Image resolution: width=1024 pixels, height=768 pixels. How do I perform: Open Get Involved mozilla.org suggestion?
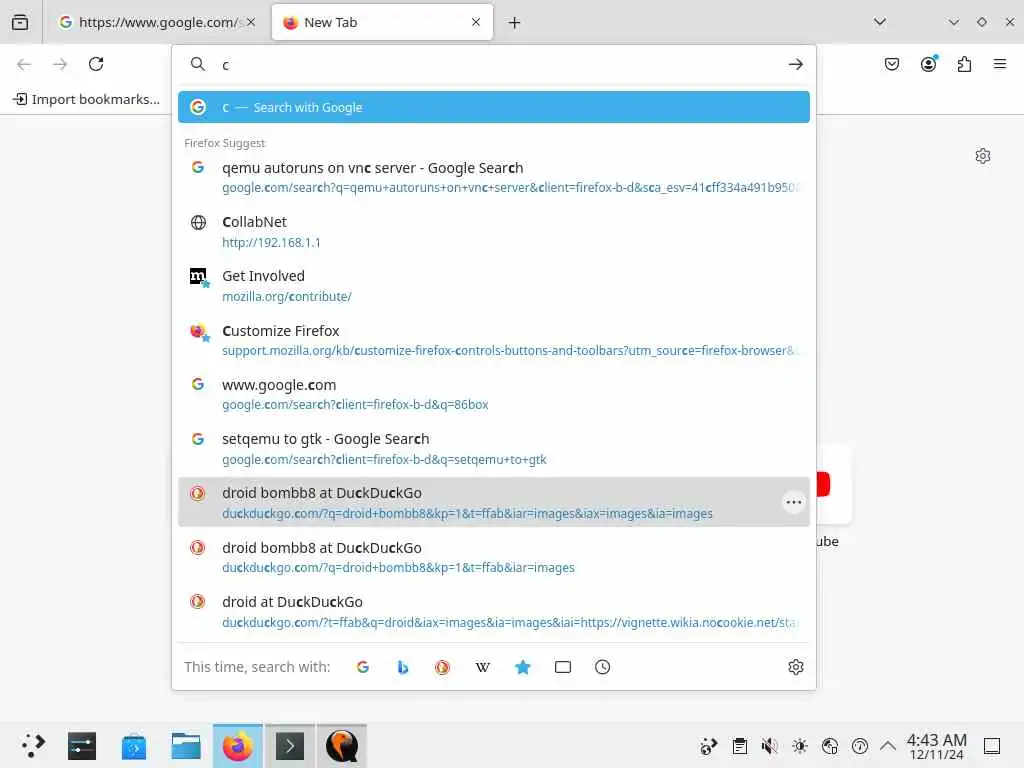point(494,285)
